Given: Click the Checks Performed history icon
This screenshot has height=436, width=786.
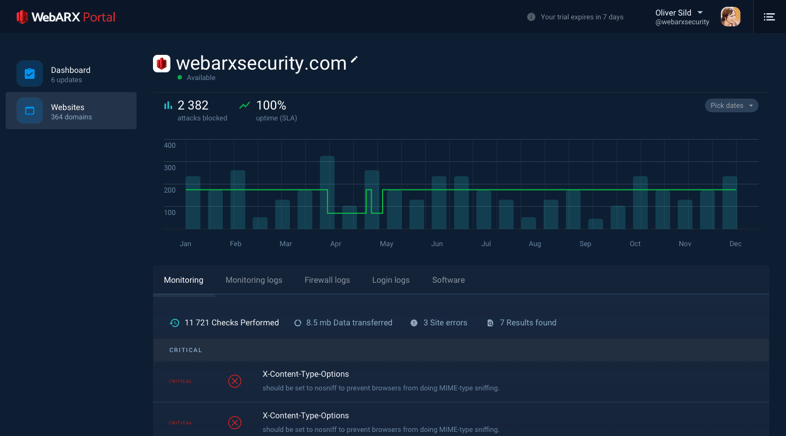Looking at the screenshot, I should point(174,323).
